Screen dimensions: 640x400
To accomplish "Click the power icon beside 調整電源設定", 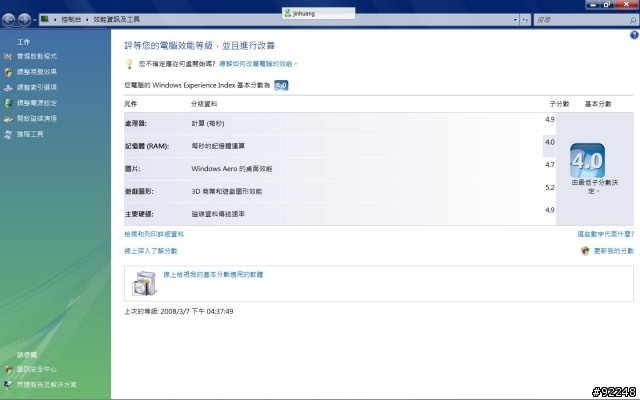I will [x=8, y=103].
